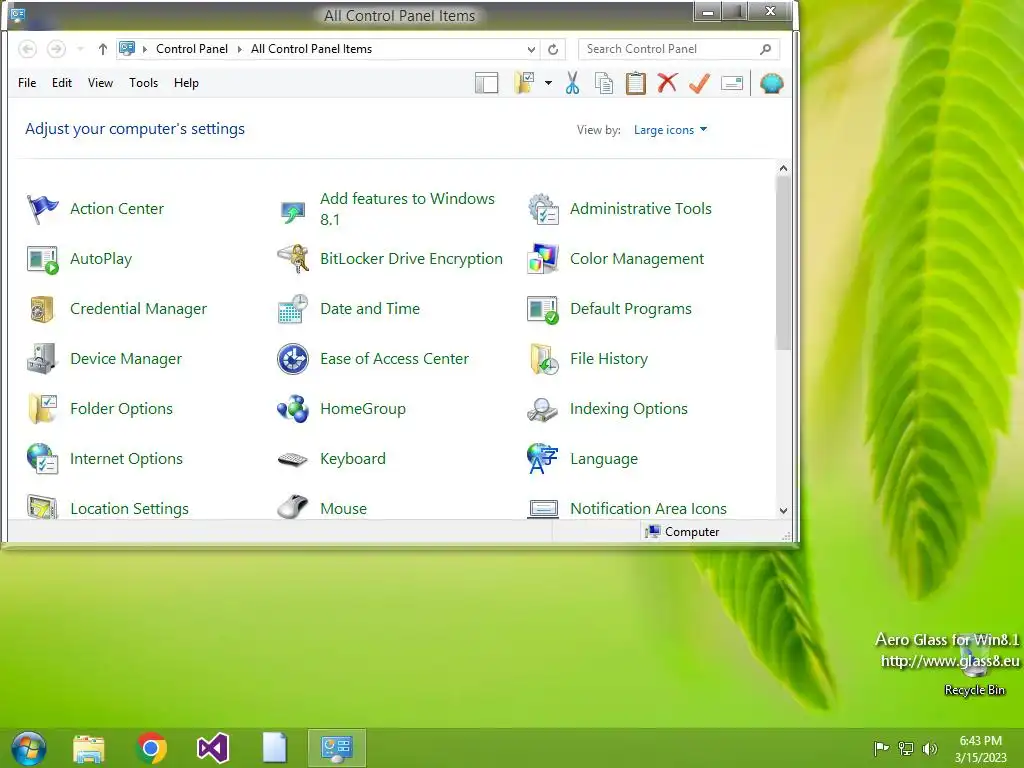Open the Language icon
The height and width of the screenshot is (768, 1024).
point(543,459)
